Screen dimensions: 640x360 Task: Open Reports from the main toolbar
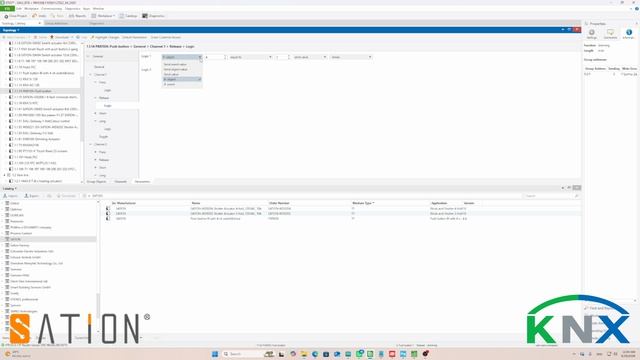(77, 16)
